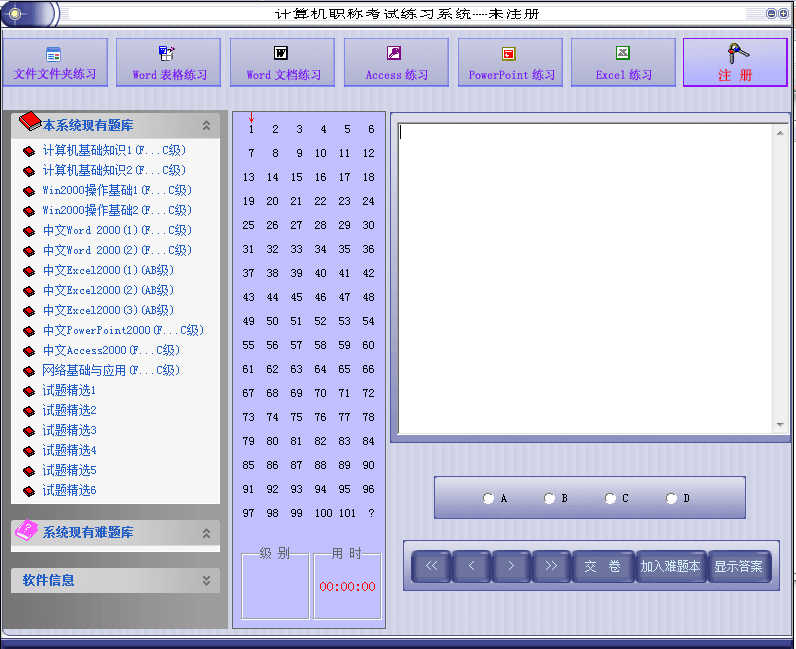This screenshot has width=796, height=649.
Task: Collapse the 本系统现有题库 panel
Action: [x=206, y=126]
